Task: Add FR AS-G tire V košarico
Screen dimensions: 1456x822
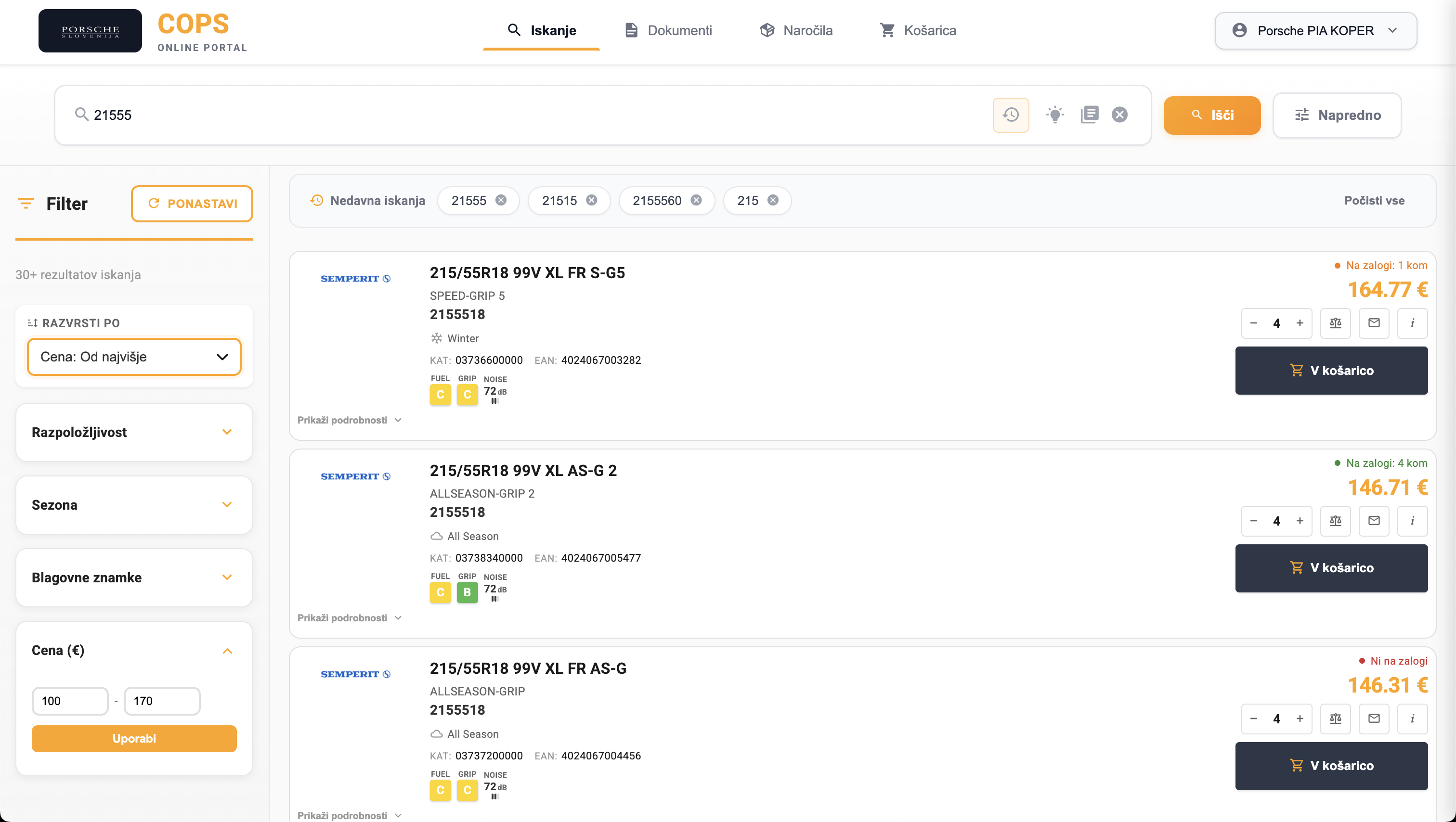Action: point(1331,766)
